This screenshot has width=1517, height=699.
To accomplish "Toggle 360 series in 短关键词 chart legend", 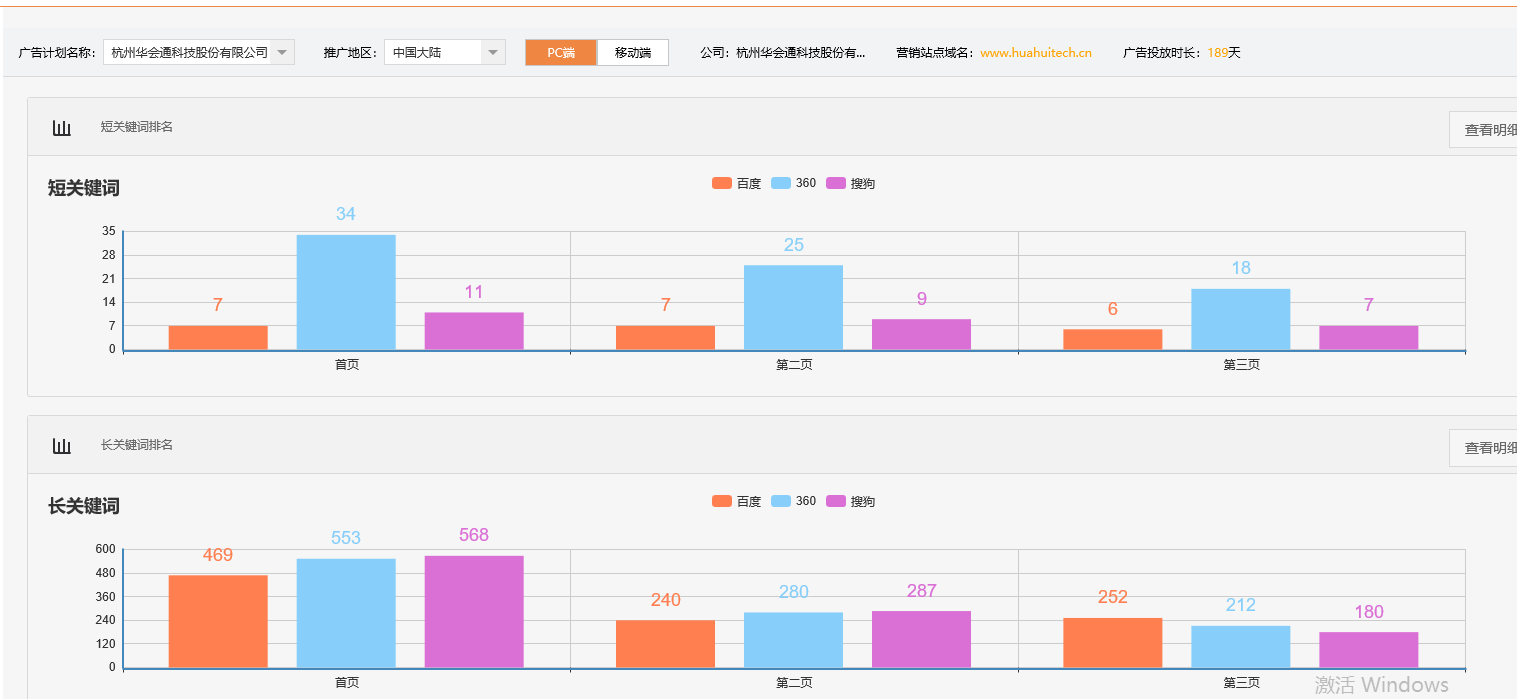I will pos(795,183).
